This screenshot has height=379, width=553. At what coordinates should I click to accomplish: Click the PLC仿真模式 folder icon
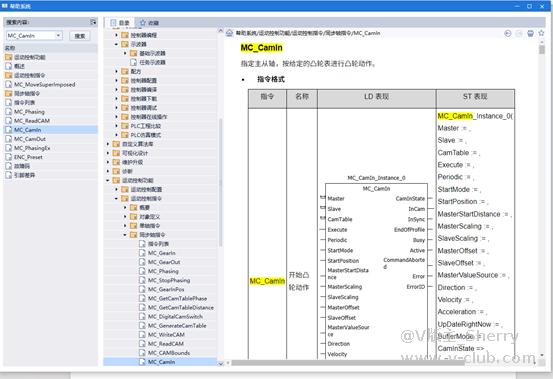point(125,135)
